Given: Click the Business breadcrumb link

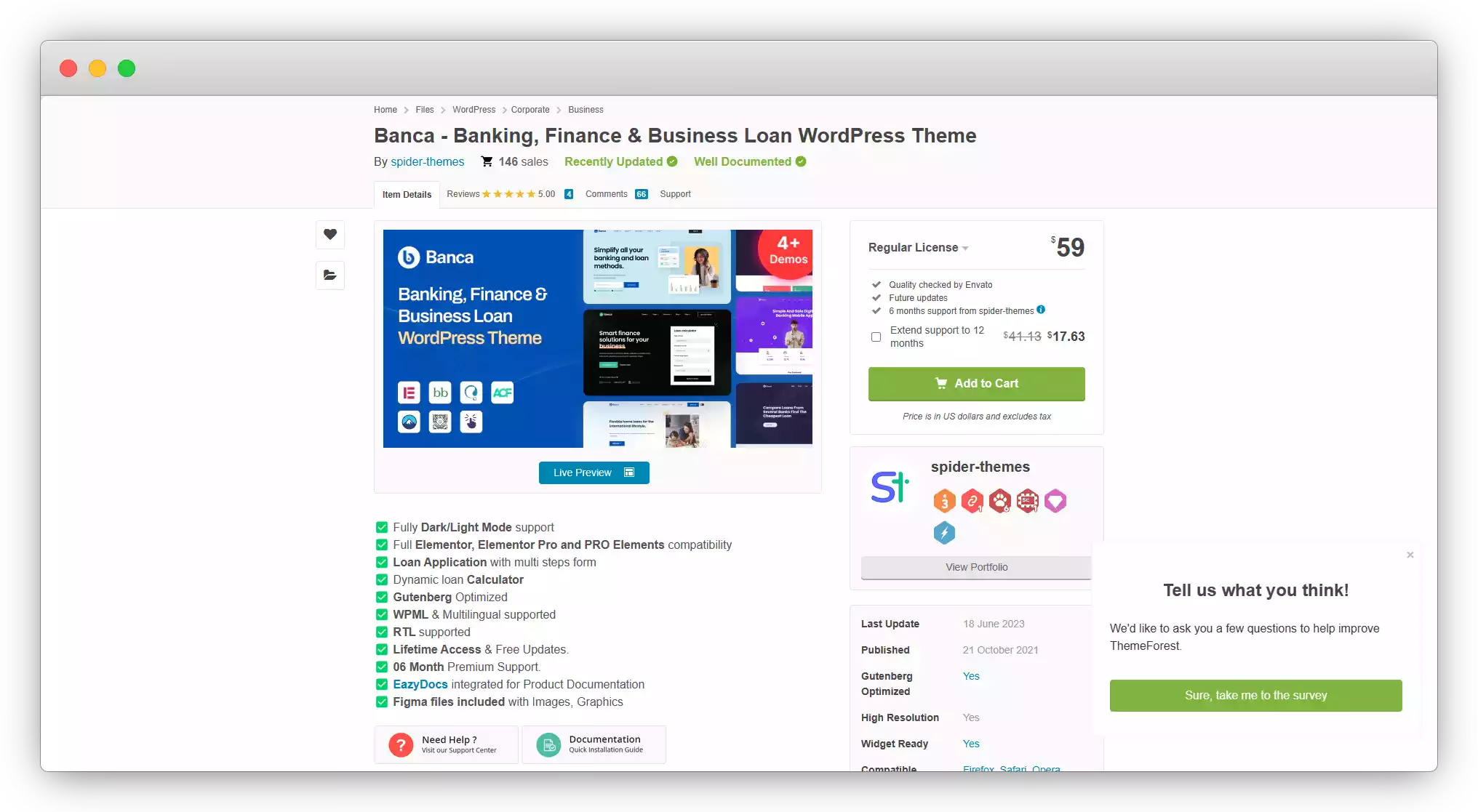Looking at the screenshot, I should tap(586, 110).
